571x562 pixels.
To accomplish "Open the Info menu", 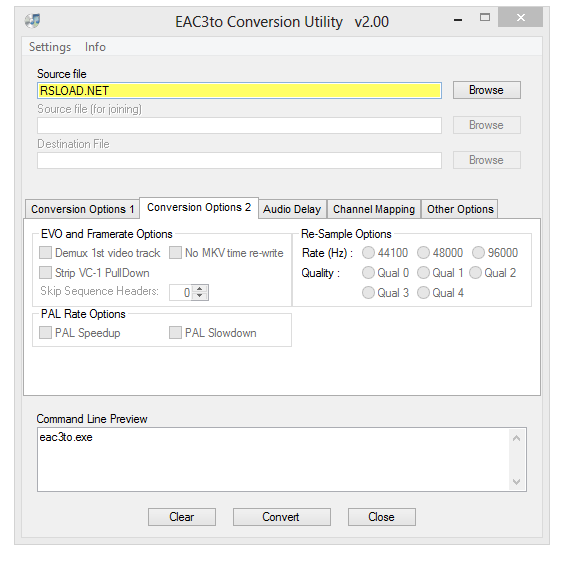I will point(95,47).
